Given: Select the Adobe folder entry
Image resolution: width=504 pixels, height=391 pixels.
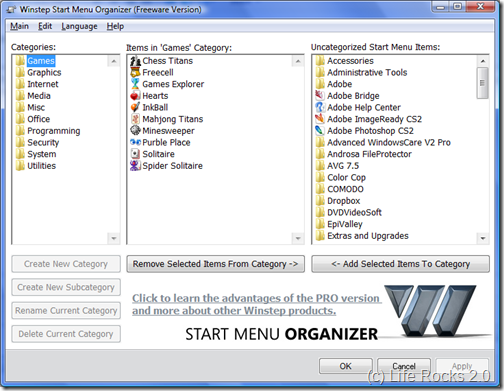Looking at the screenshot, I should pos(340,84).
